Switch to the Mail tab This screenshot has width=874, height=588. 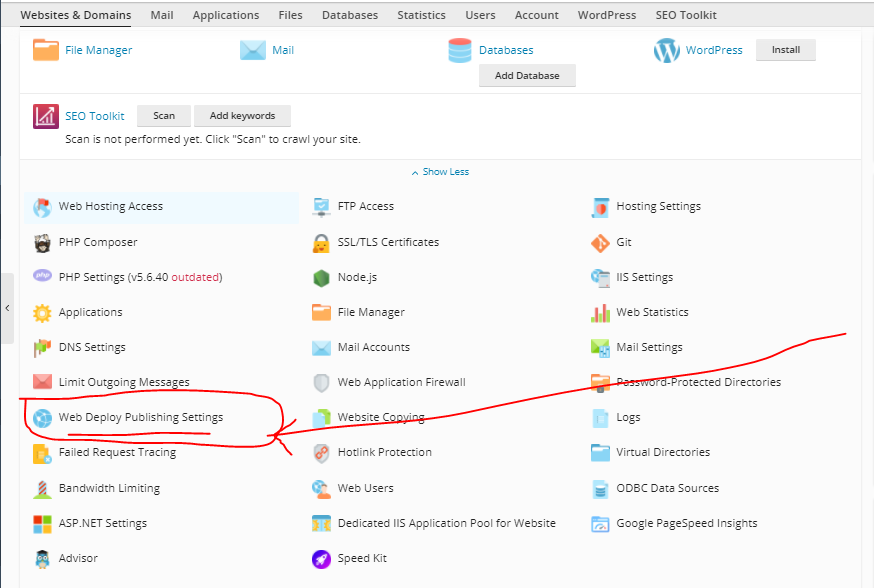click(162, 15)
